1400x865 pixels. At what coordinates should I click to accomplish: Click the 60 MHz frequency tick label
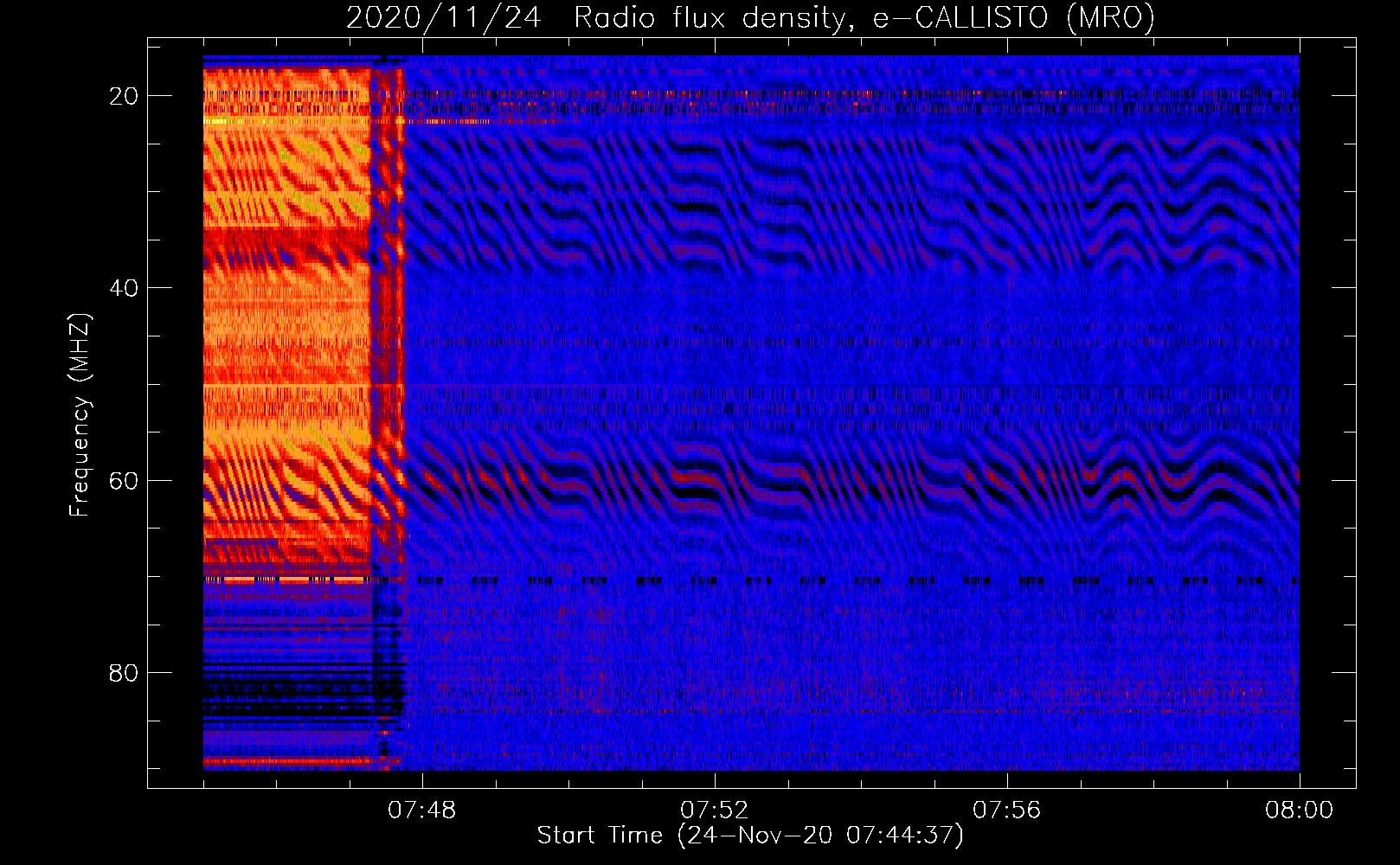[124, 480]
